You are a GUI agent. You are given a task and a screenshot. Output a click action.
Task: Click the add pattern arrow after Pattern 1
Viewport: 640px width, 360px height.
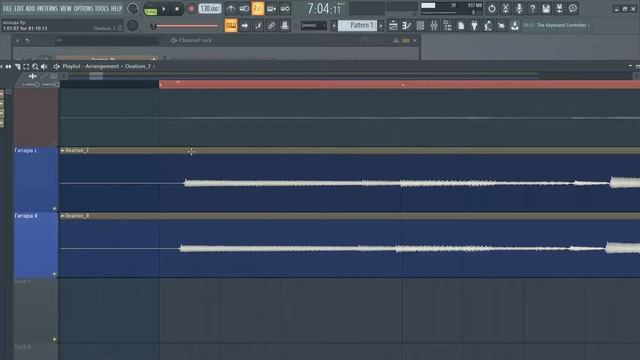[x=381, y=26]
